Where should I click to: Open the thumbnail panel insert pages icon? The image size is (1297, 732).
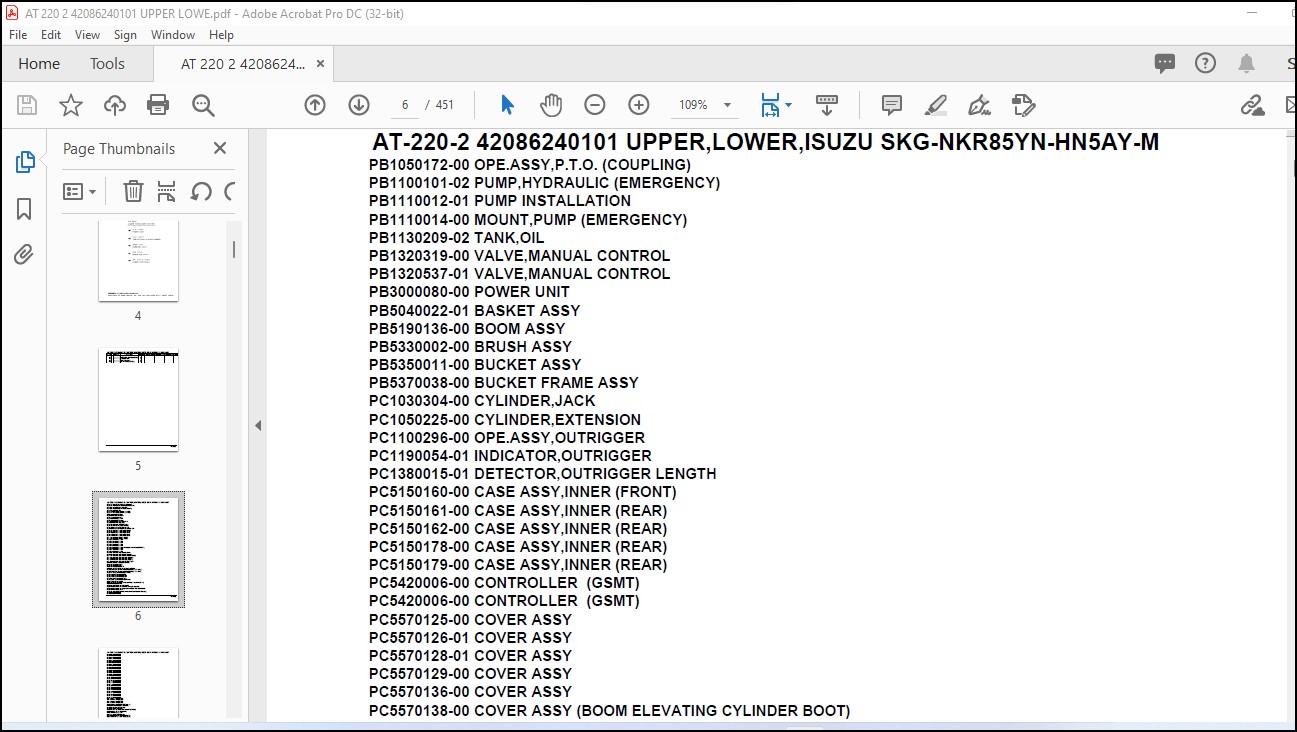(x=167, y=191)
